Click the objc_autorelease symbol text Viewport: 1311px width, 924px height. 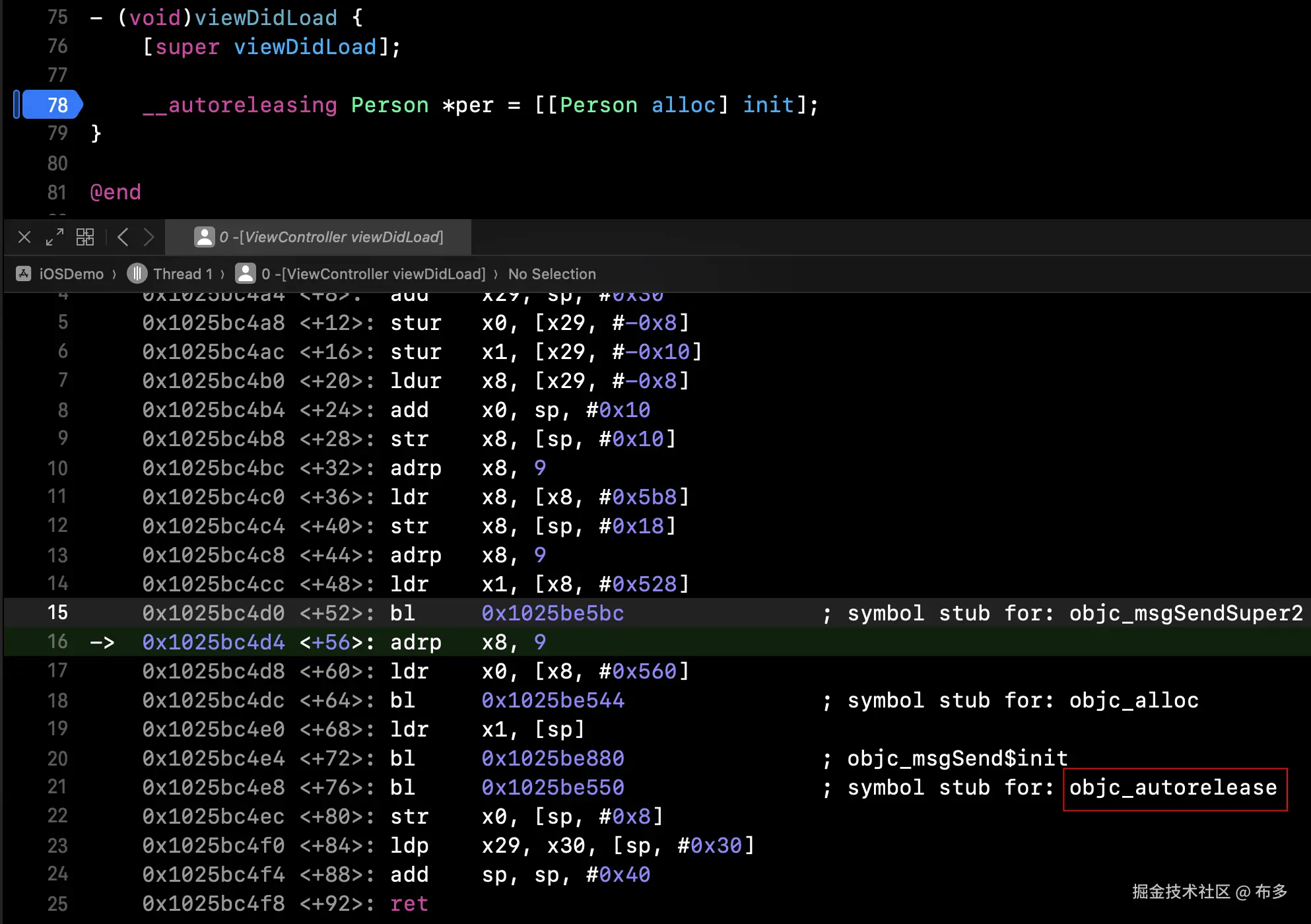pos(1173,787)
